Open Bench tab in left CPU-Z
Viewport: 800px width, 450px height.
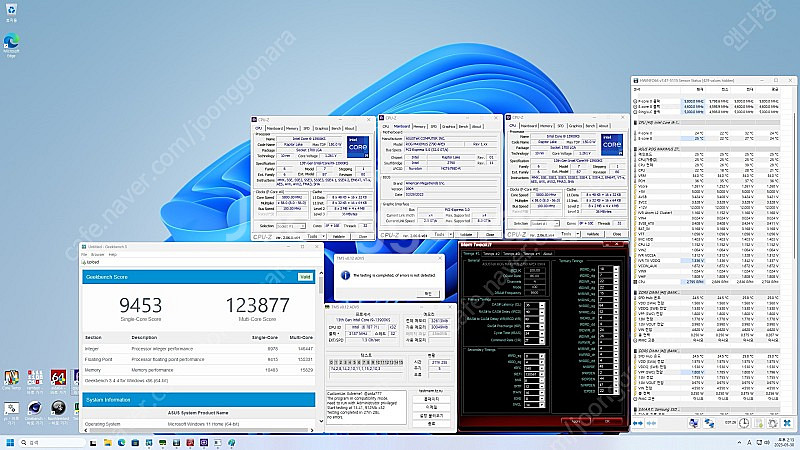(x=336, y=128)
